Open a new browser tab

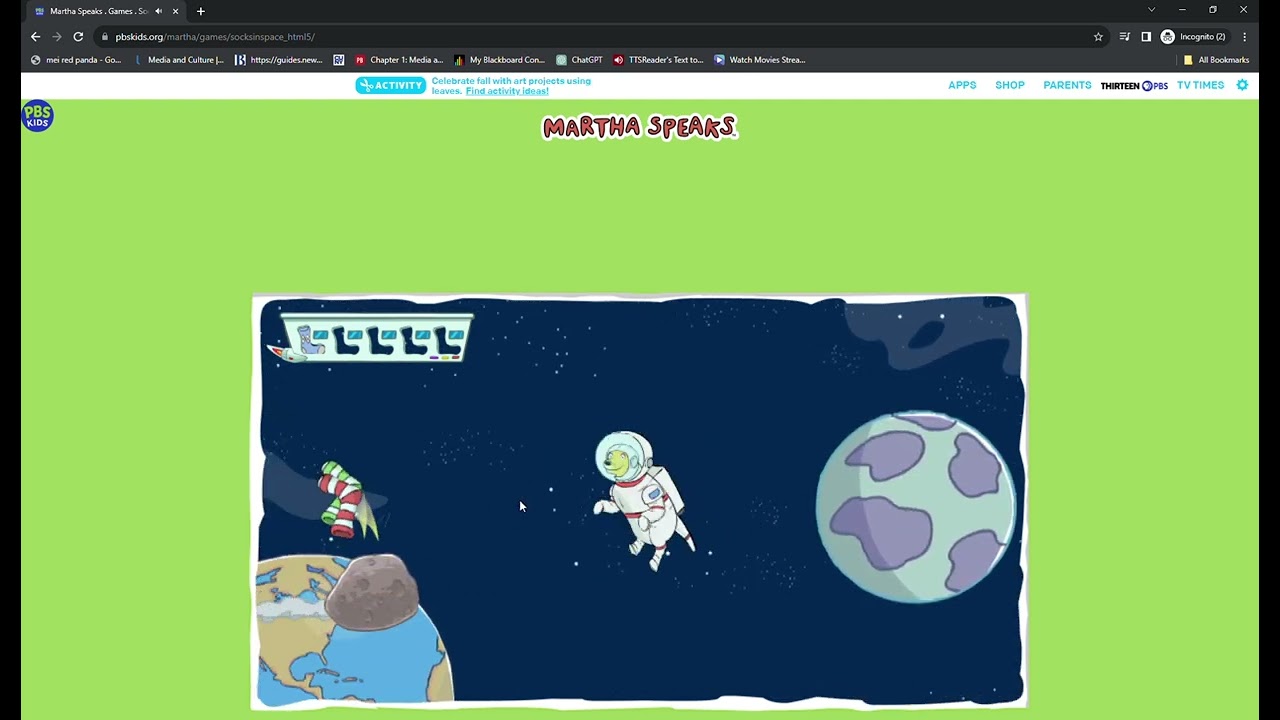click(x=200, y=11)
